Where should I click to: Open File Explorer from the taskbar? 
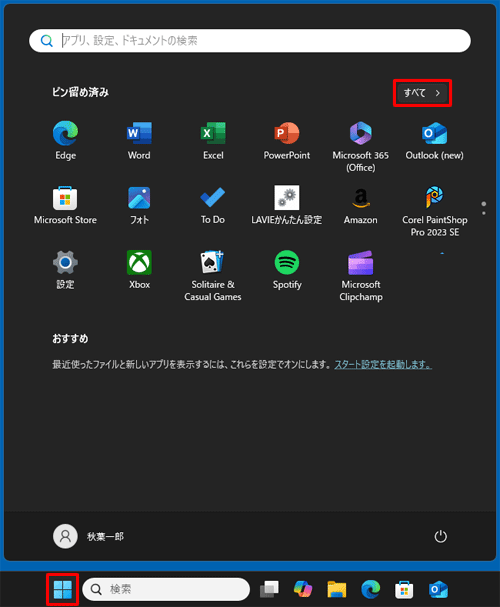[337, 589]
